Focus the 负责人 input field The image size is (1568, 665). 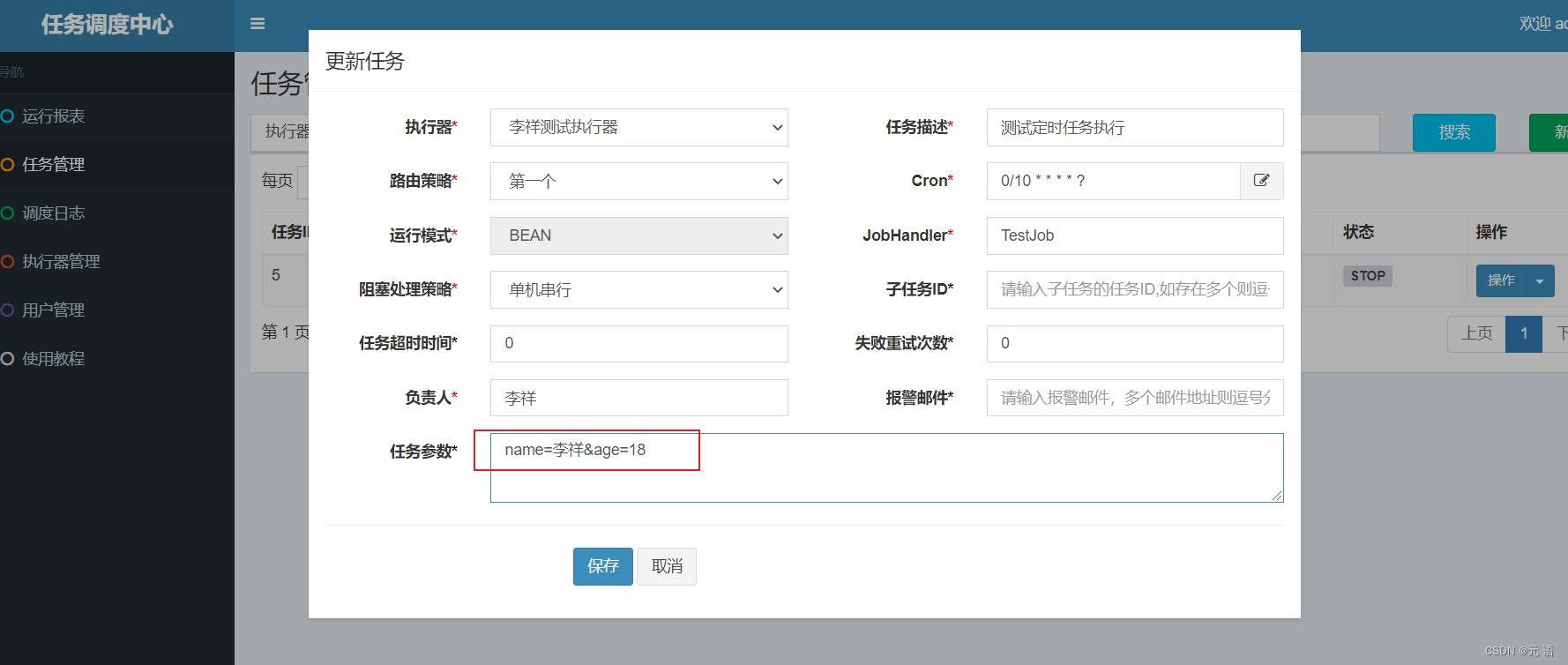[x=639, y=398]
